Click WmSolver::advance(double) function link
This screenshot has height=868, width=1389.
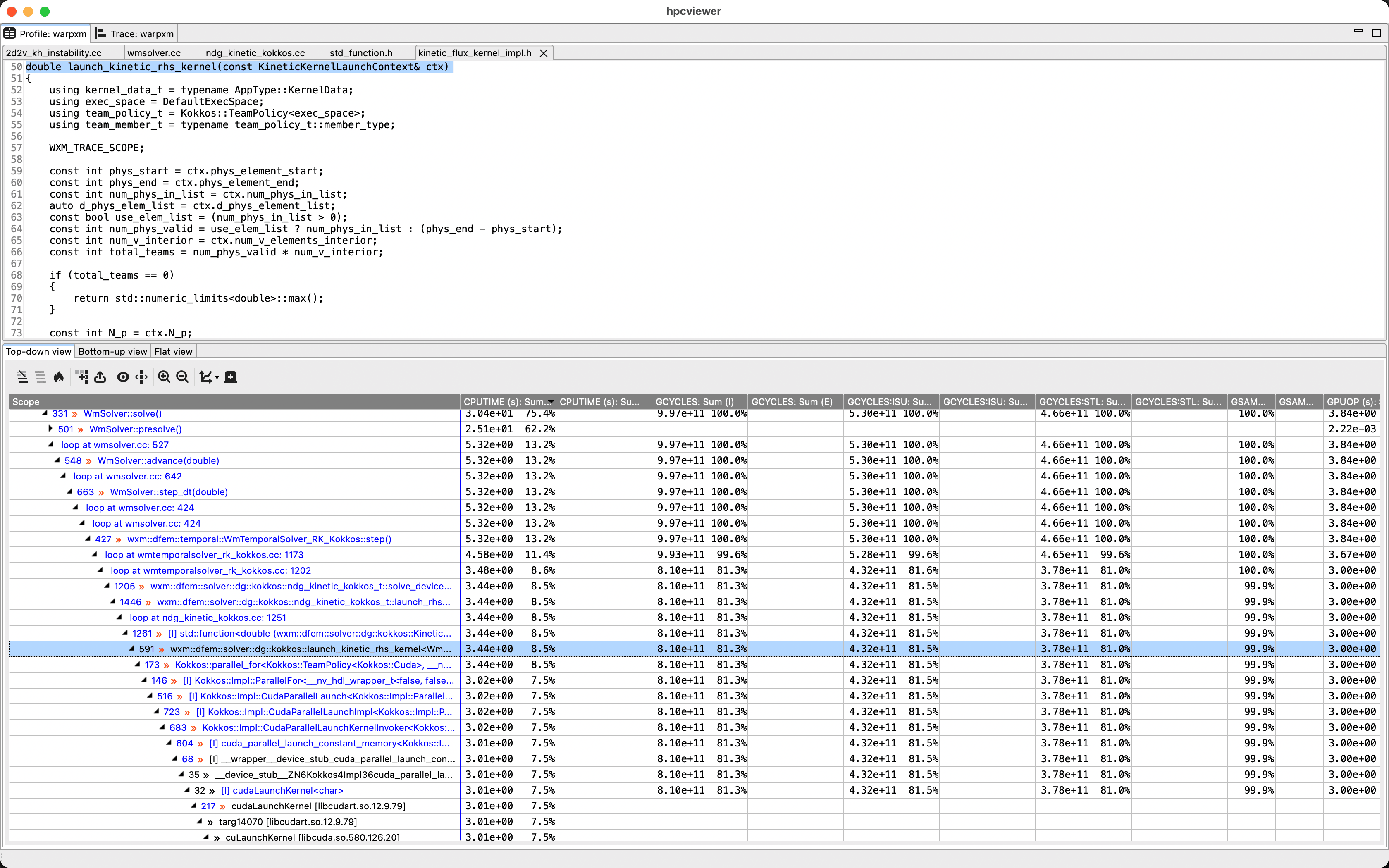[158, 460]
